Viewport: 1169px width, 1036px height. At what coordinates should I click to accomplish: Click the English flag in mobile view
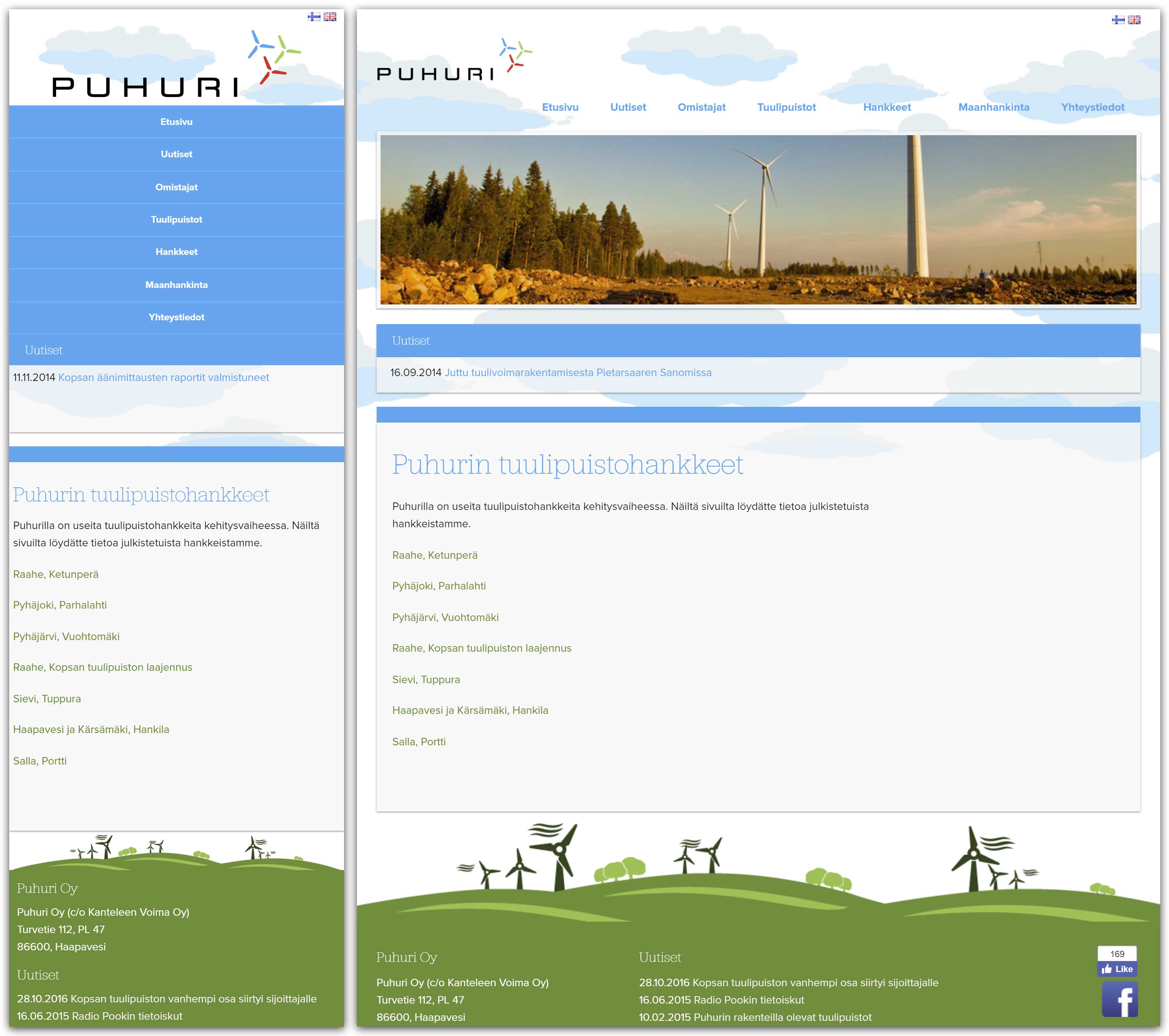pyautogui.click(x=330, y=16)
